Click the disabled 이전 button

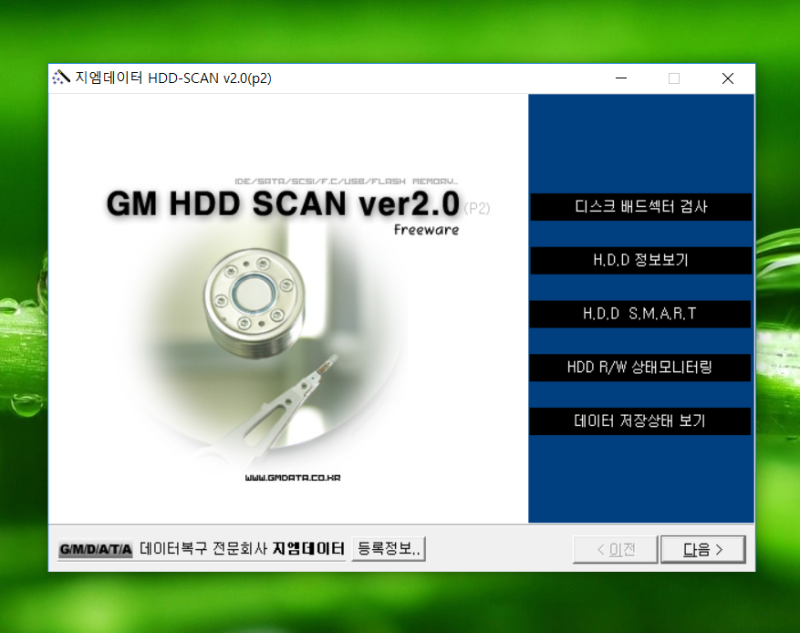click(615, 549)
